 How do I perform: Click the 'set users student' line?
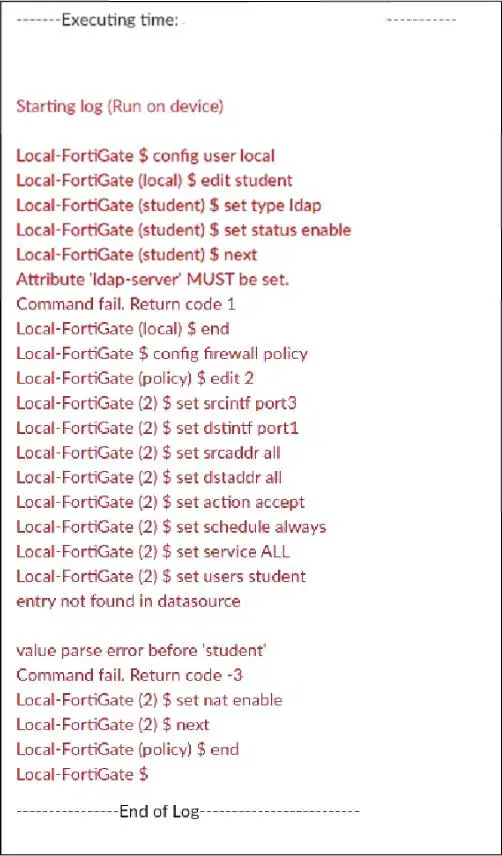coord(161,576)
